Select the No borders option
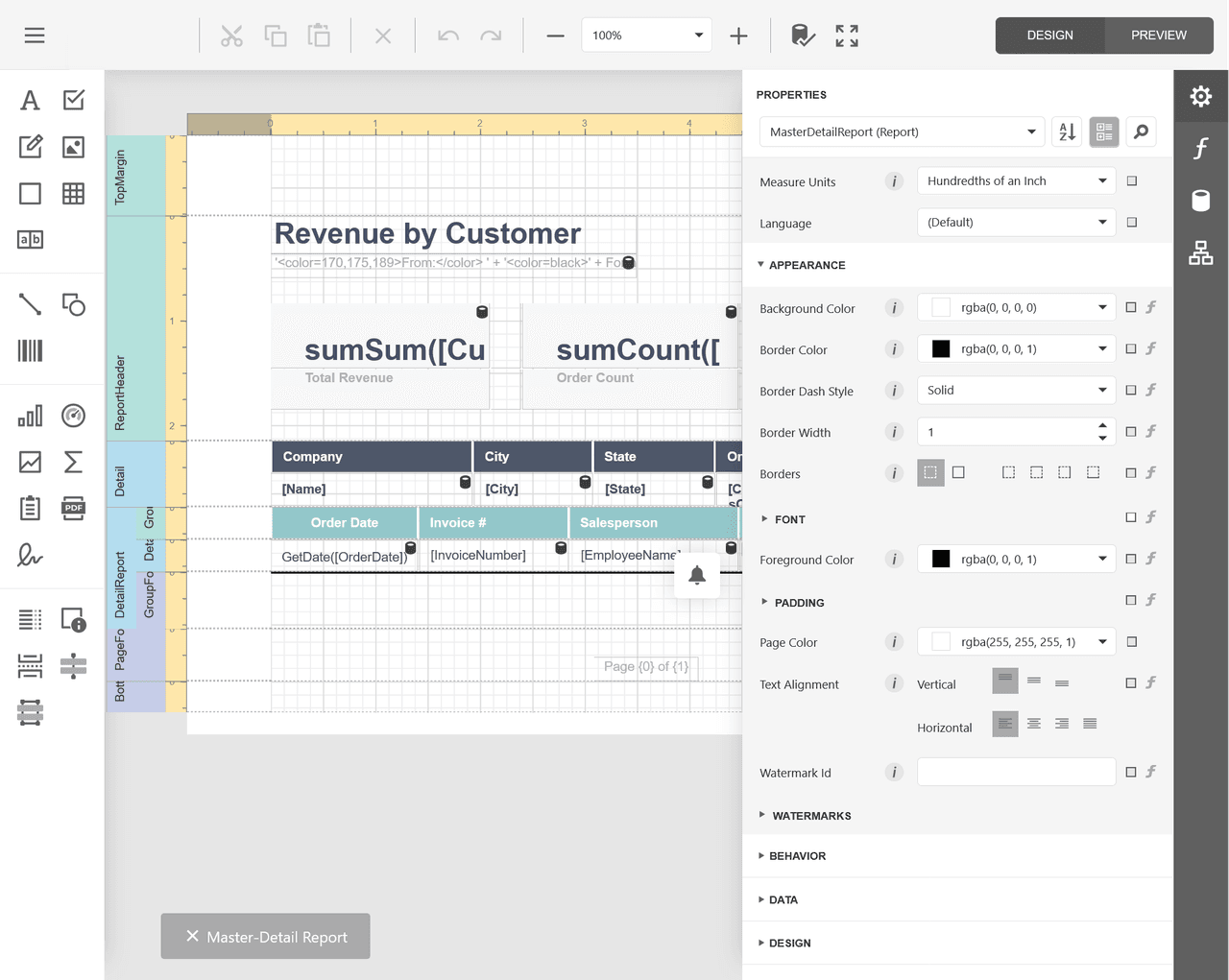The height and width of the screenshot is (980, 1229). click(x=930, y=473)
